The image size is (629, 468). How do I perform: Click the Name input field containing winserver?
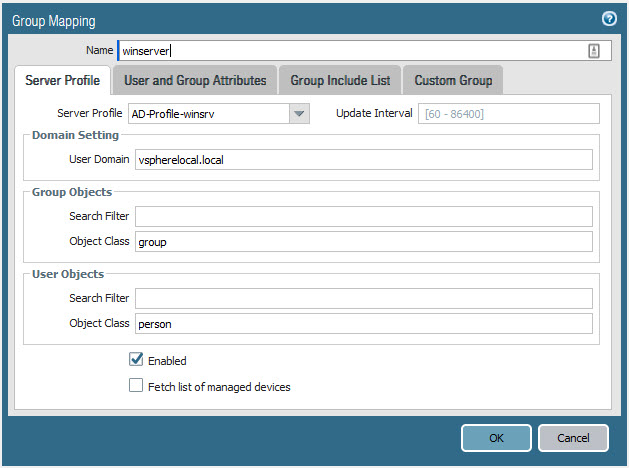click(350, 51)
